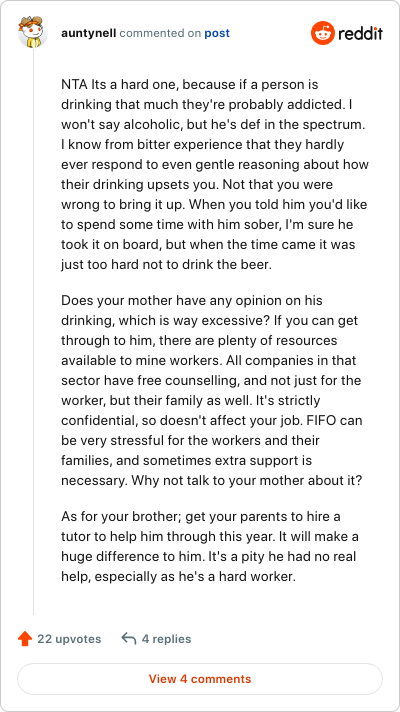Screen dimensions: 400x712
Task: Click auntynell's Snoo avatar image
Action: 33,33
